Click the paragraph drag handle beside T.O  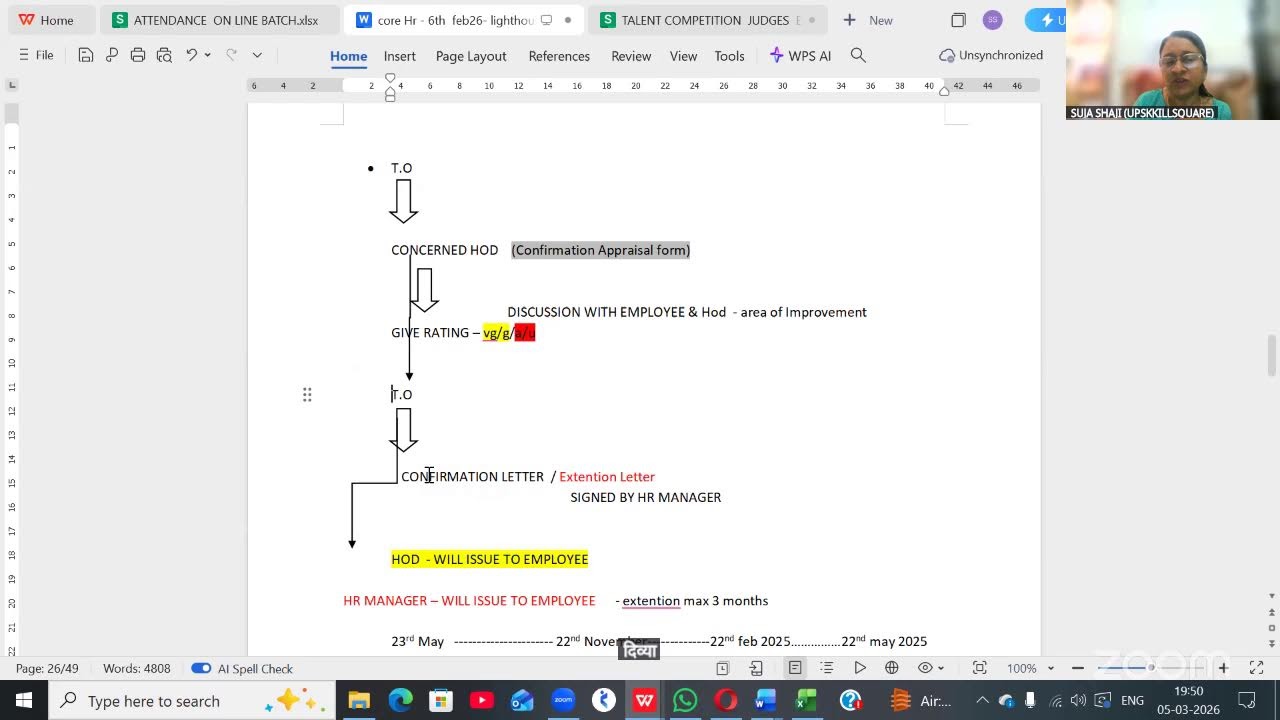pos(307,395)
